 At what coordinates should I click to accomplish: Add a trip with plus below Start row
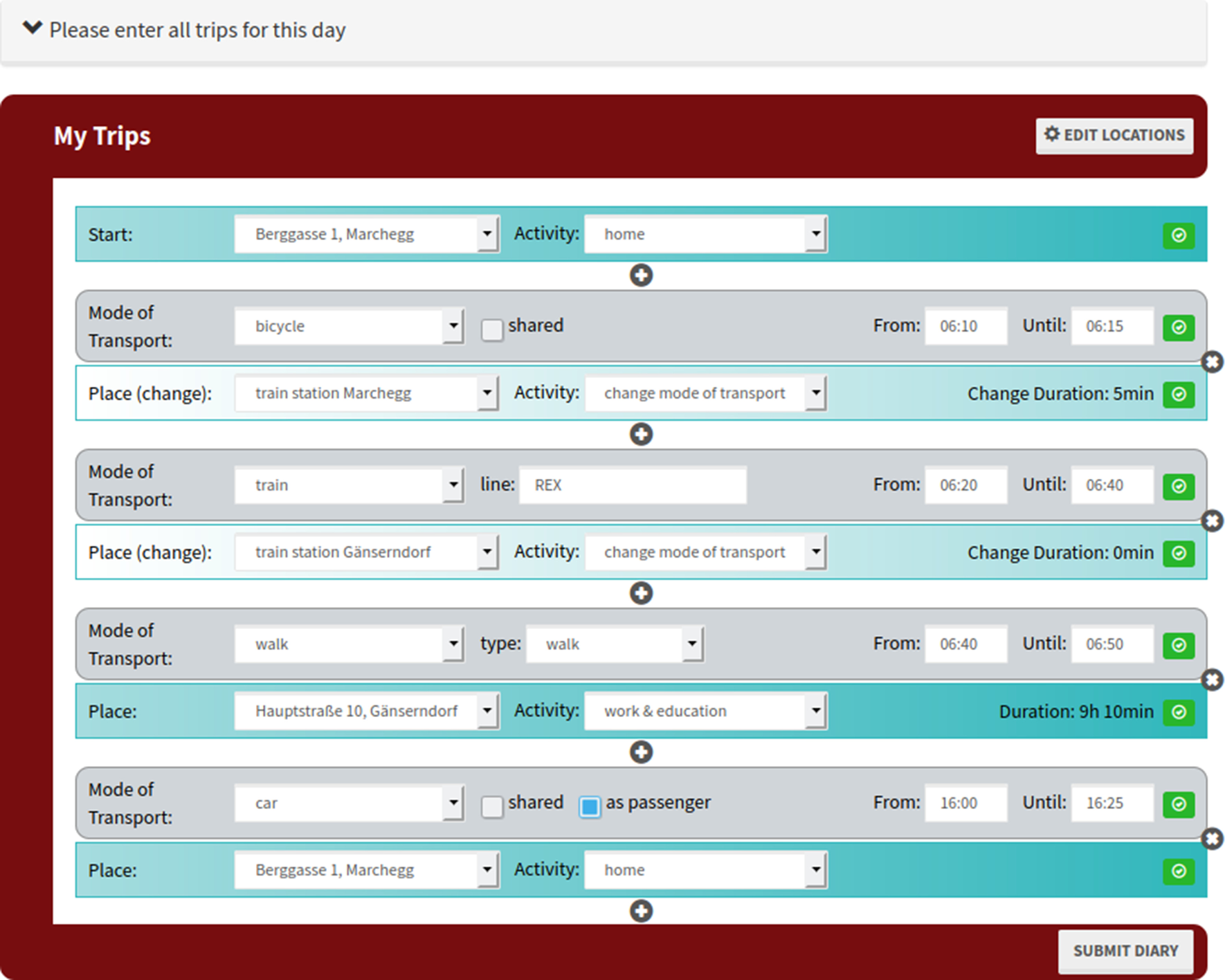coord(641,275)
